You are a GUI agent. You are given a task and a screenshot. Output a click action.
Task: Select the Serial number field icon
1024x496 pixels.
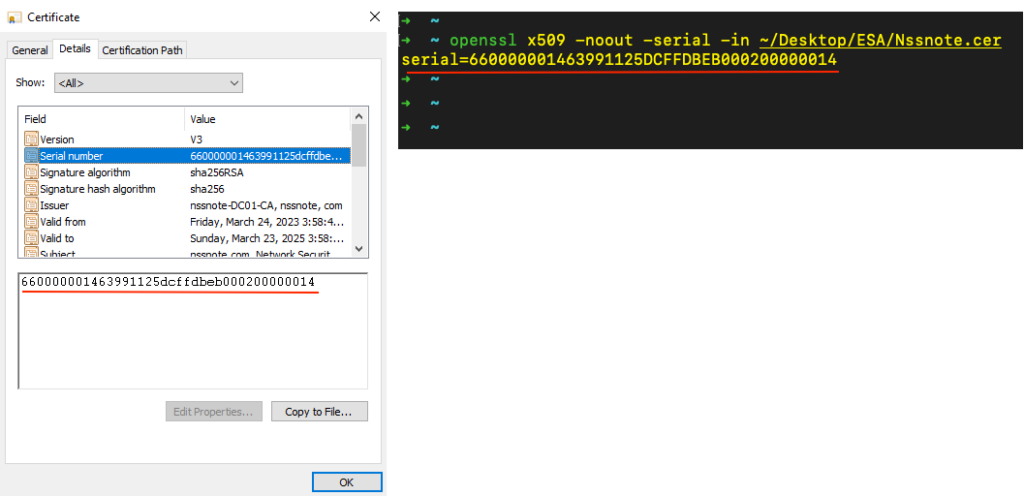click(31, 156)
